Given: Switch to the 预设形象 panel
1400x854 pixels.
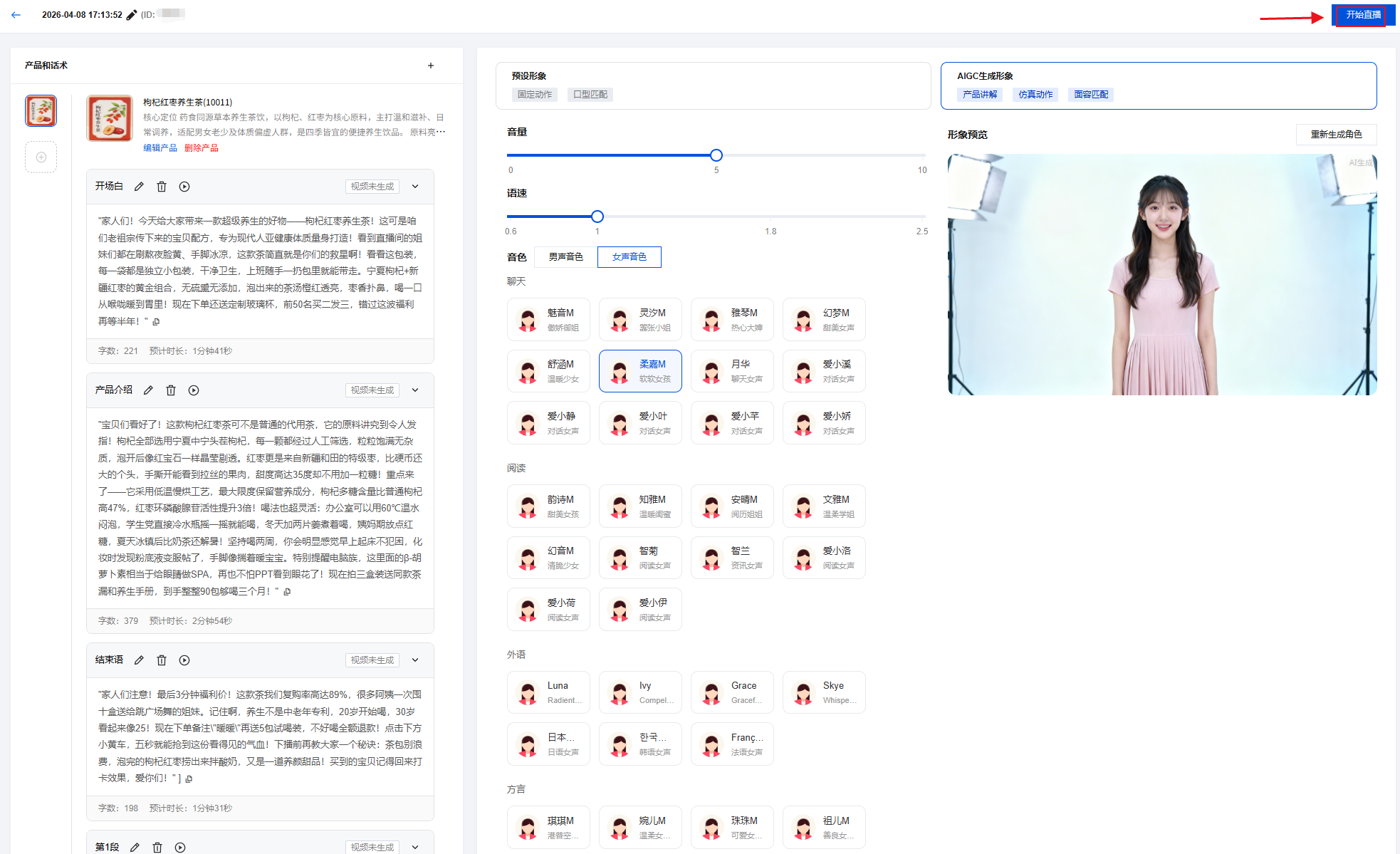Looking at the screenshot, I should coord(713,85).
